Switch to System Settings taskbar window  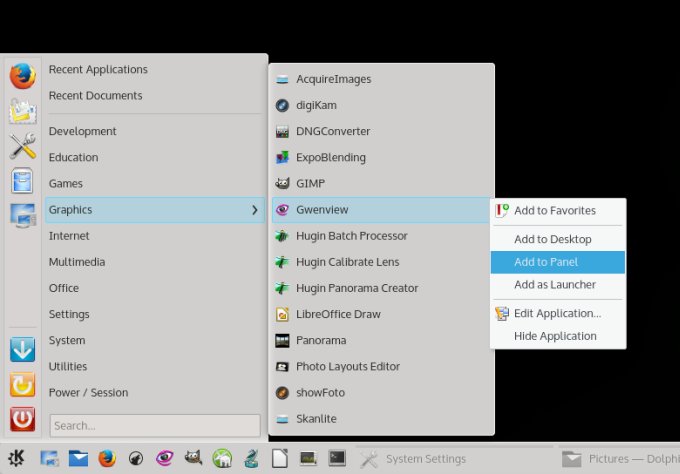pyautogui.click(x=455, y=459)
